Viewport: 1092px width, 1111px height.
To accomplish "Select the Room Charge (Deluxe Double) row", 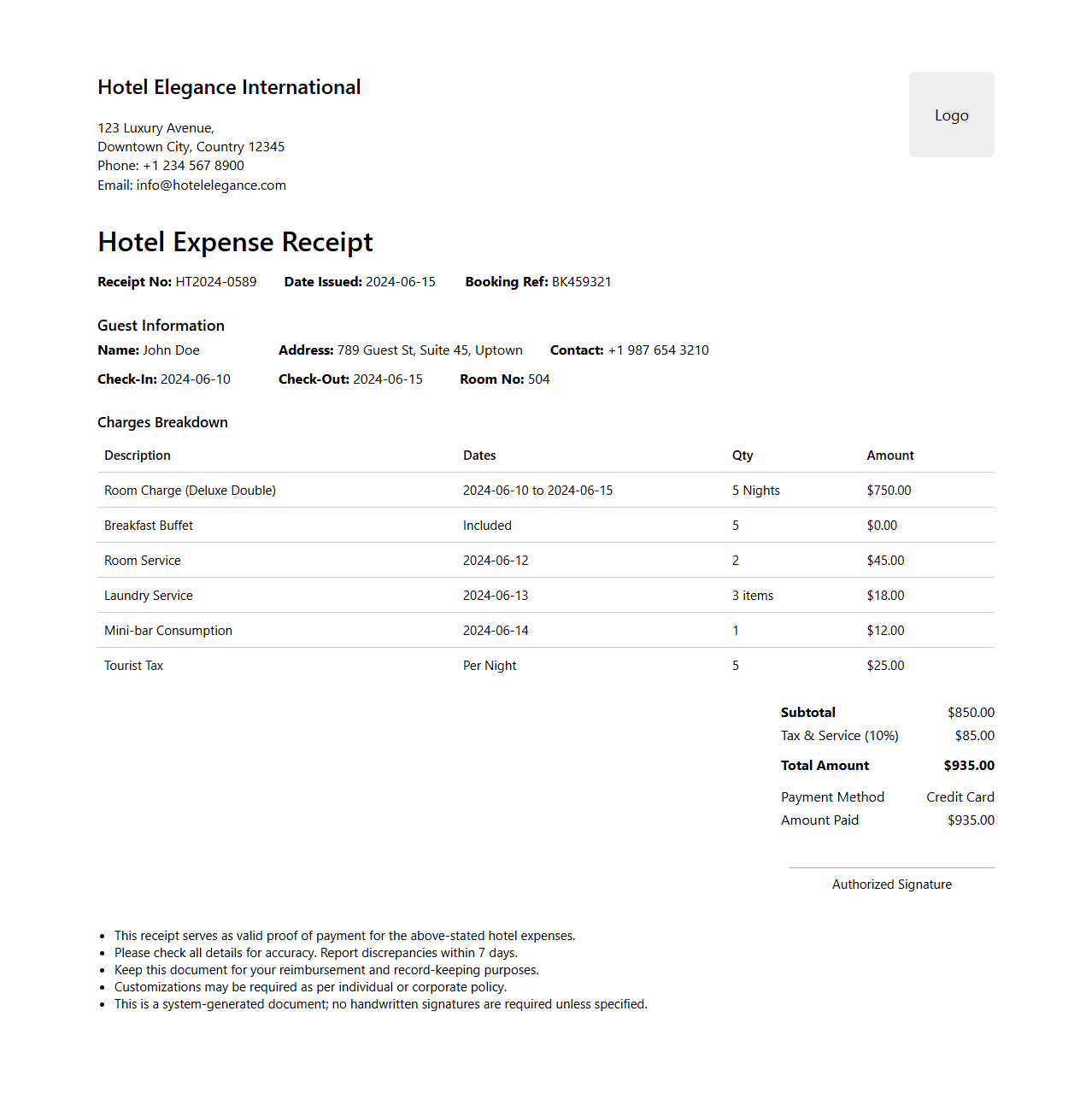I will tap(190, 491).
